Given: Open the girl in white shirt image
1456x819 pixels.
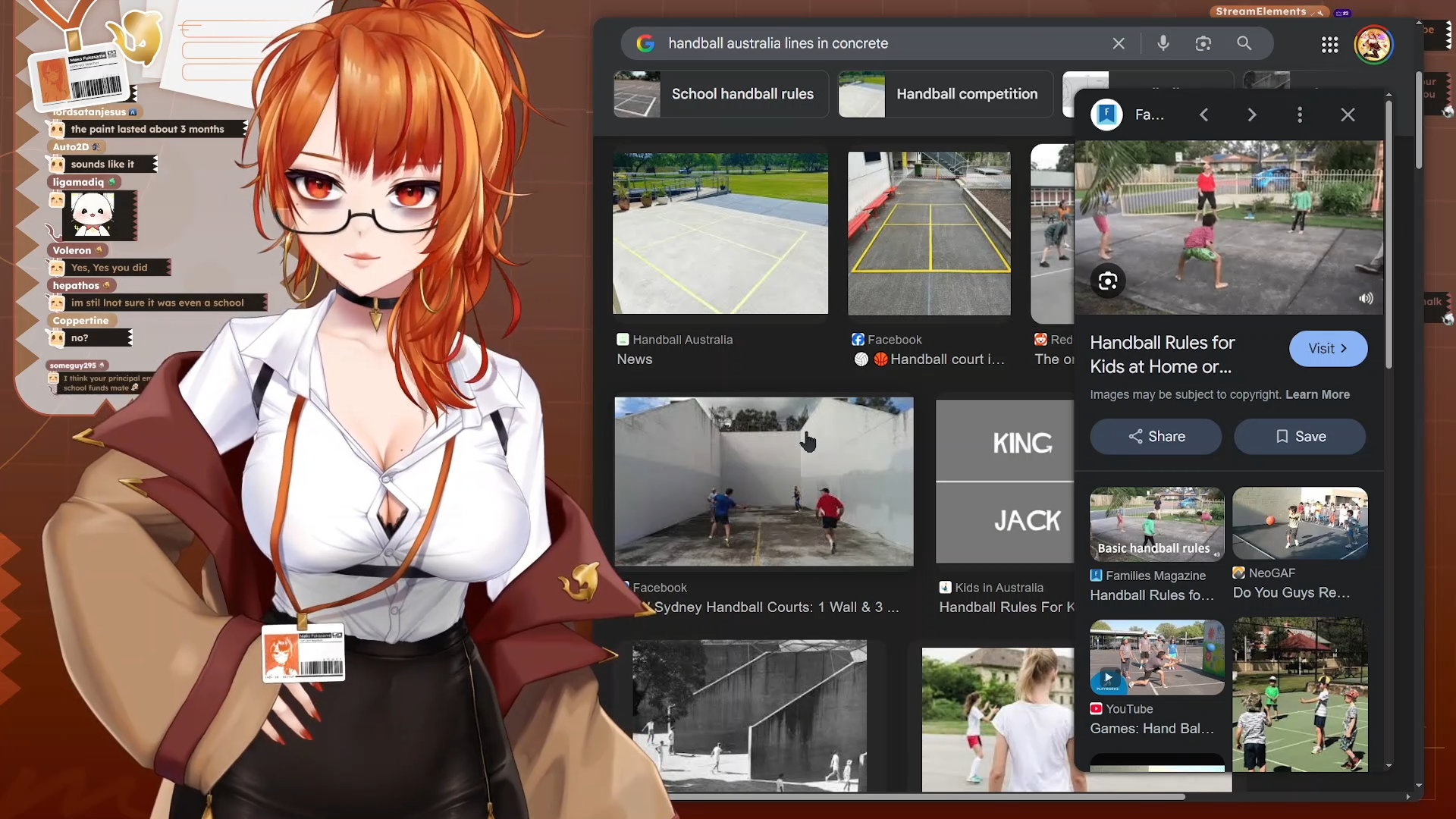Looking at the screenshot, I should (997, 720).
